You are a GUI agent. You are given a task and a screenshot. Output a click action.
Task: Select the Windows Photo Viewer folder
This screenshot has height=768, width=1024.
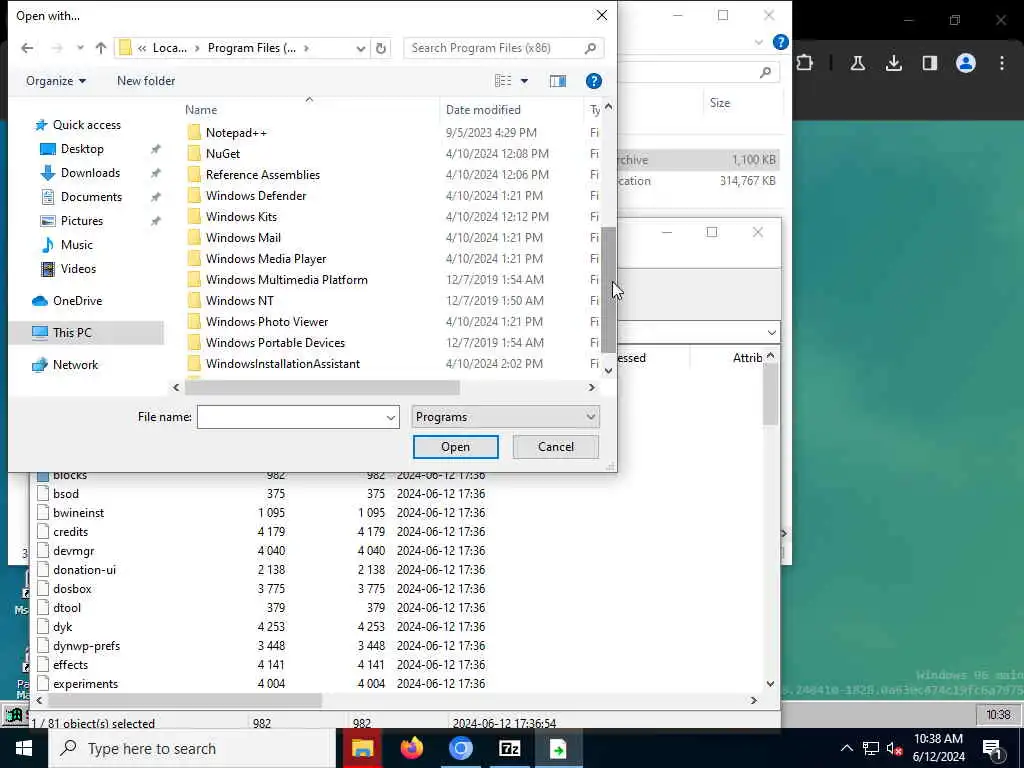click(266, 321)
